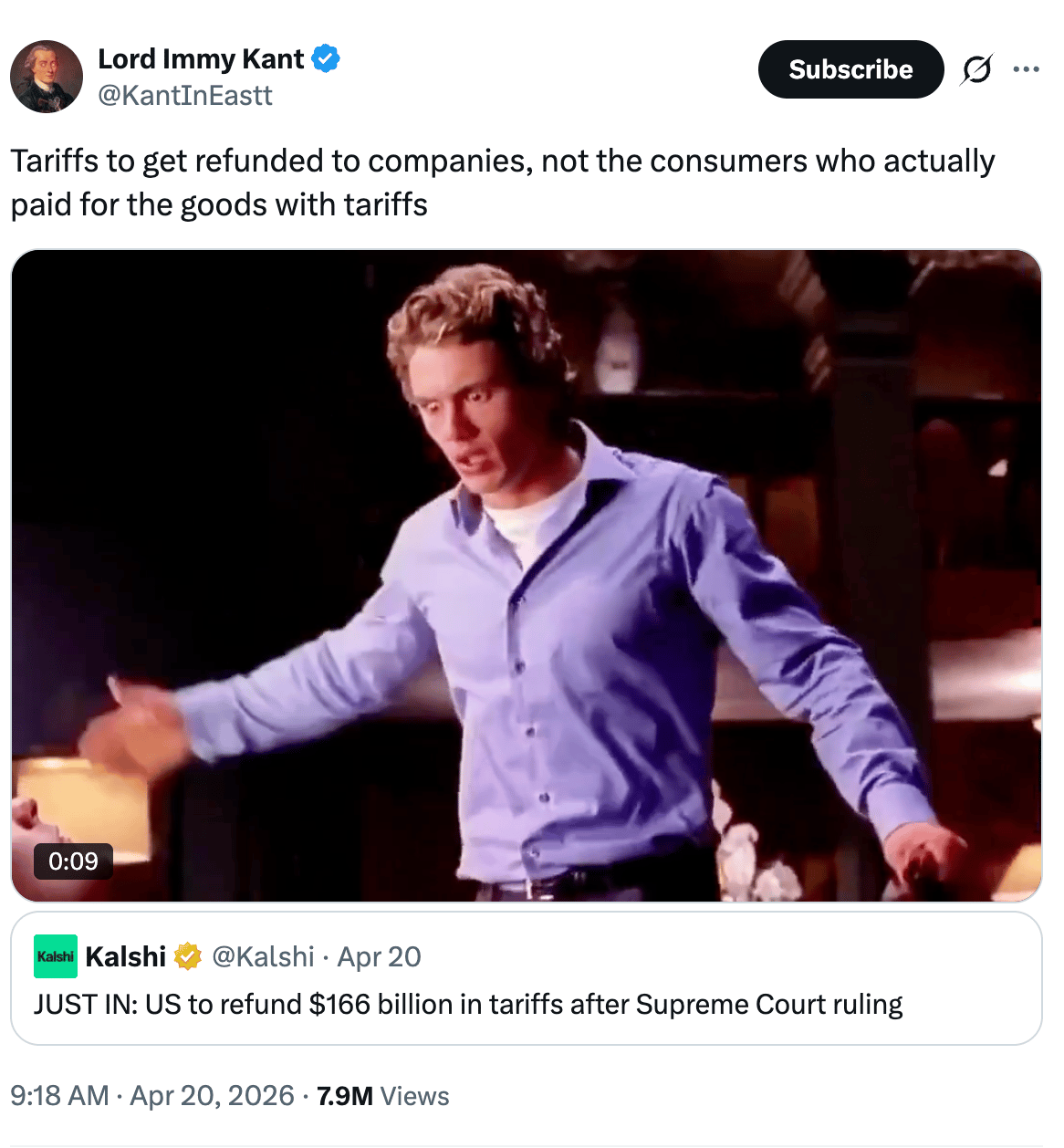Click the 0:09 video duration badge
The width and height of the screenshot is (1064, 1148).
pyautogui.click(x=73, y=861)
